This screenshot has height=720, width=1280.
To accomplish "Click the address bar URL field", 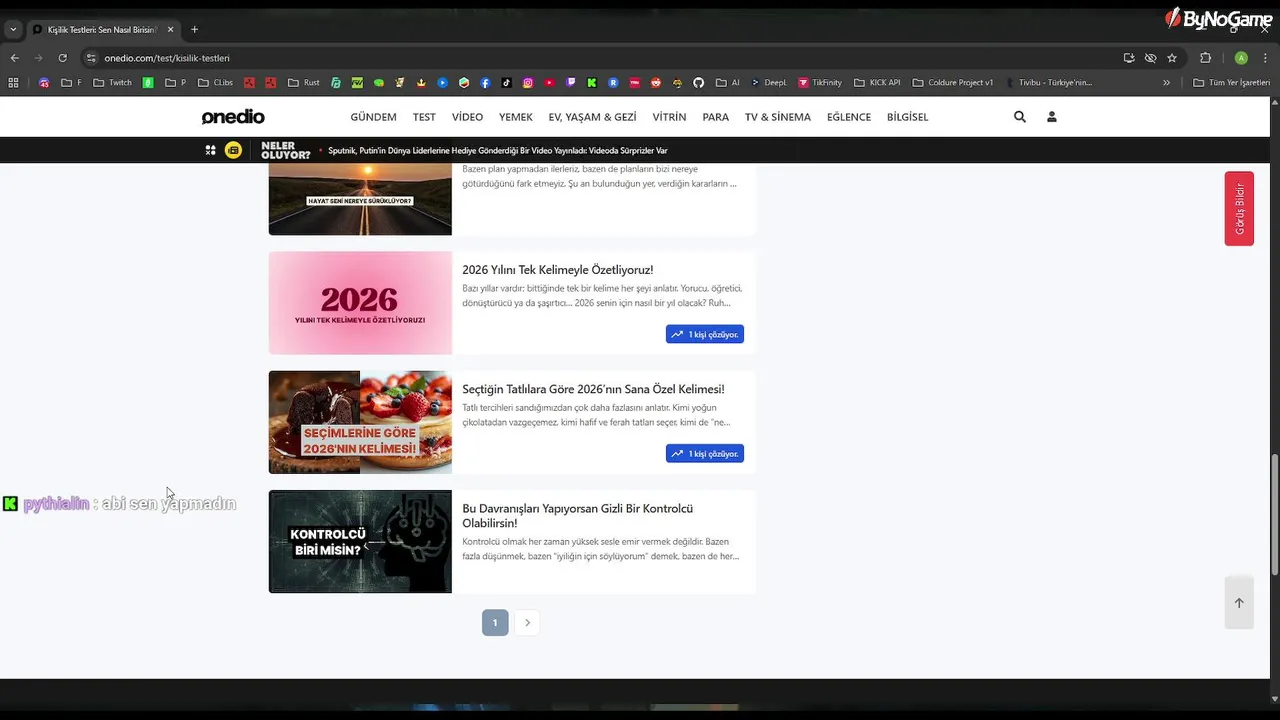I will coord(600,58).
